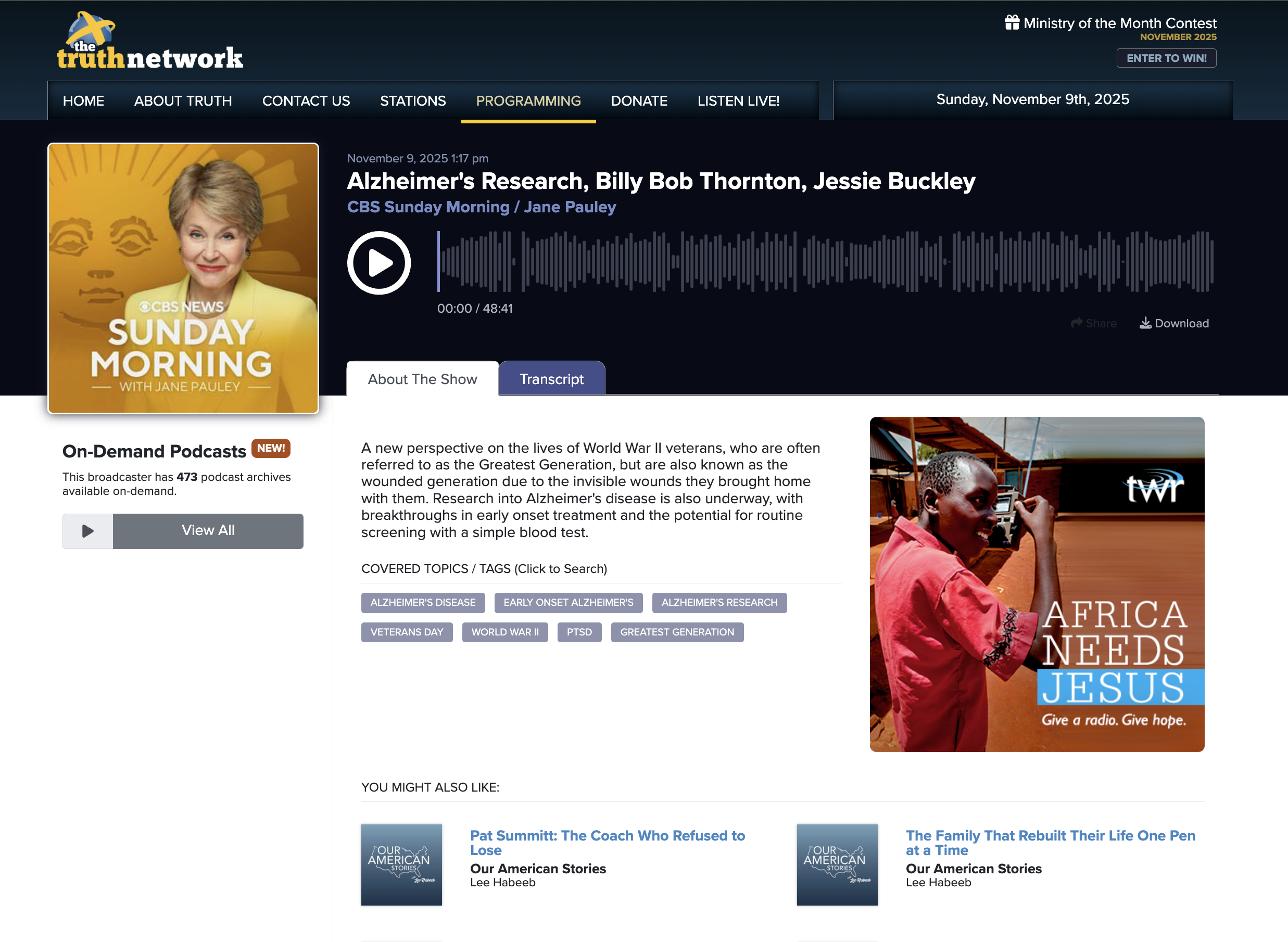Select the About The Show tab
Image resolution: width=1288 pixels, height=942 pixels.
click(422, 379)
